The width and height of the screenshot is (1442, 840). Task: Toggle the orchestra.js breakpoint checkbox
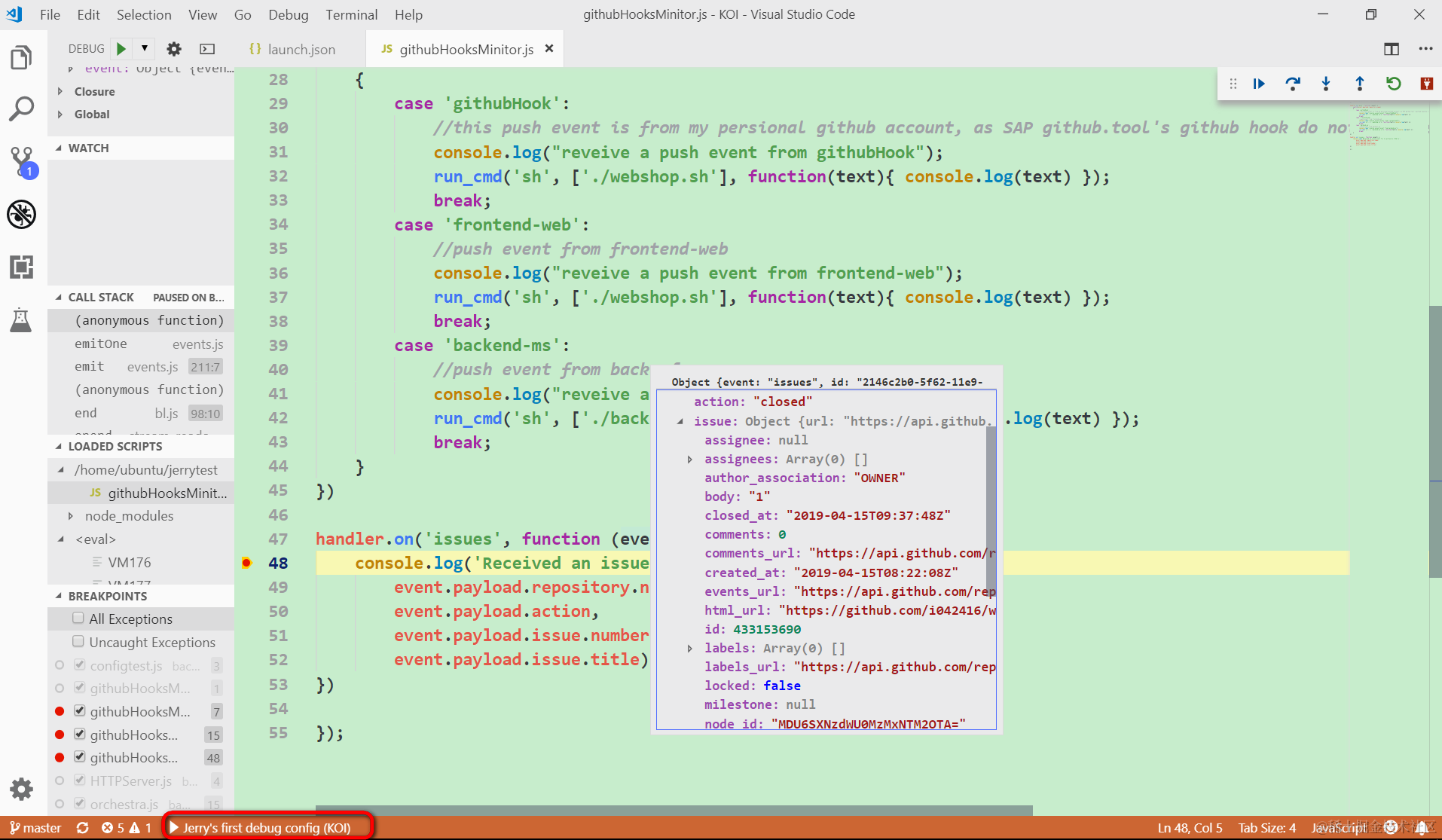80,803
